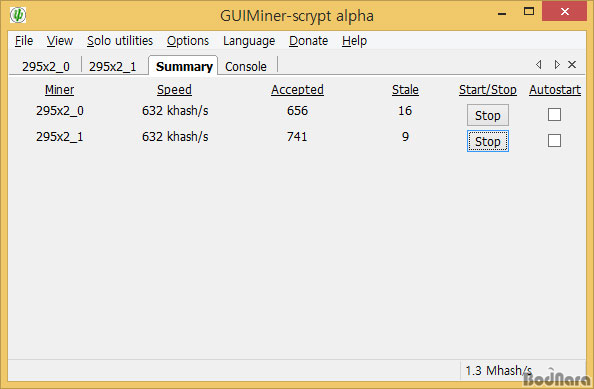The height and width of the screenshot is (389, 594).
Task: Stop the 295x2_0 miner
Action: coord(488,115)
